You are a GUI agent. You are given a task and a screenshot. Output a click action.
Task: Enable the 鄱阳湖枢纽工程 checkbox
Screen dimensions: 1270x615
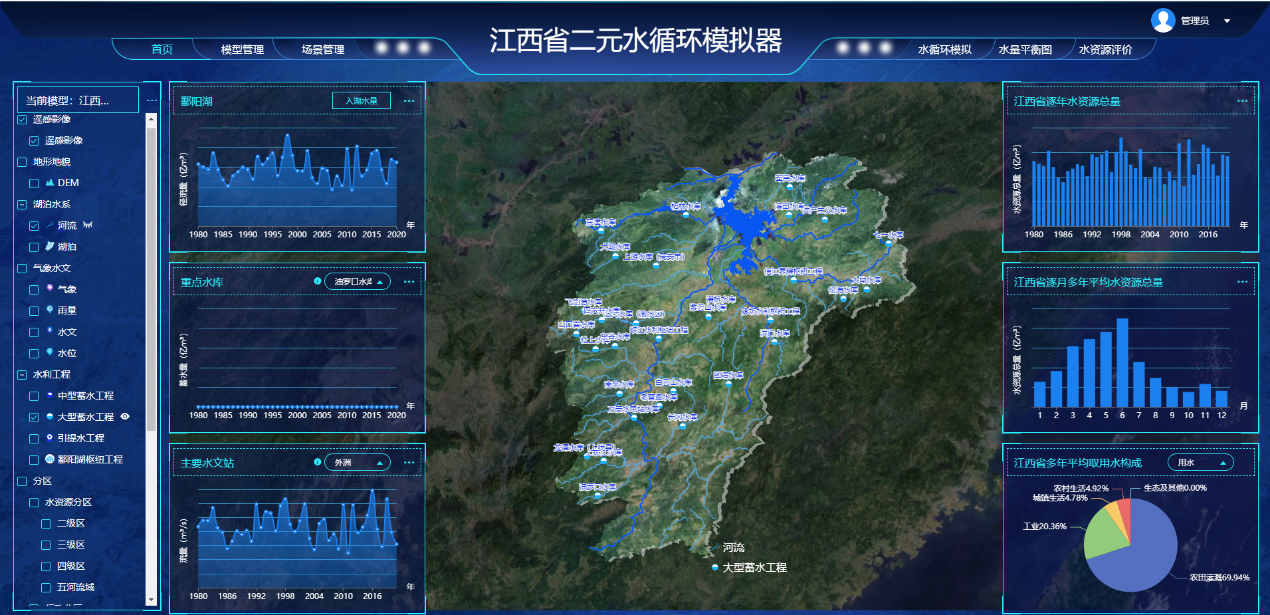pos(34,459)
